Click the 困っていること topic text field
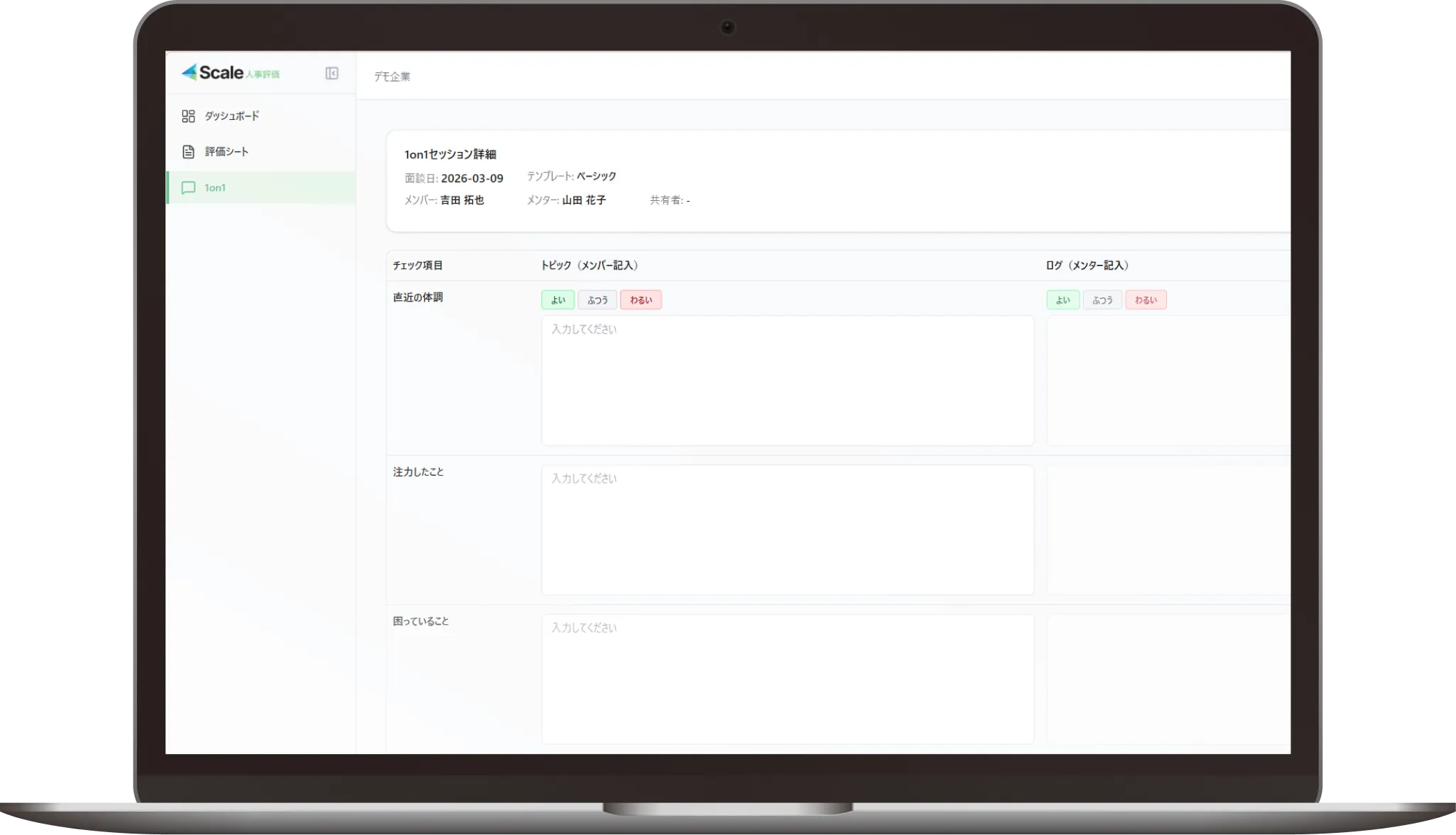This screenshot has width=1456, height=835. (787, 679)
